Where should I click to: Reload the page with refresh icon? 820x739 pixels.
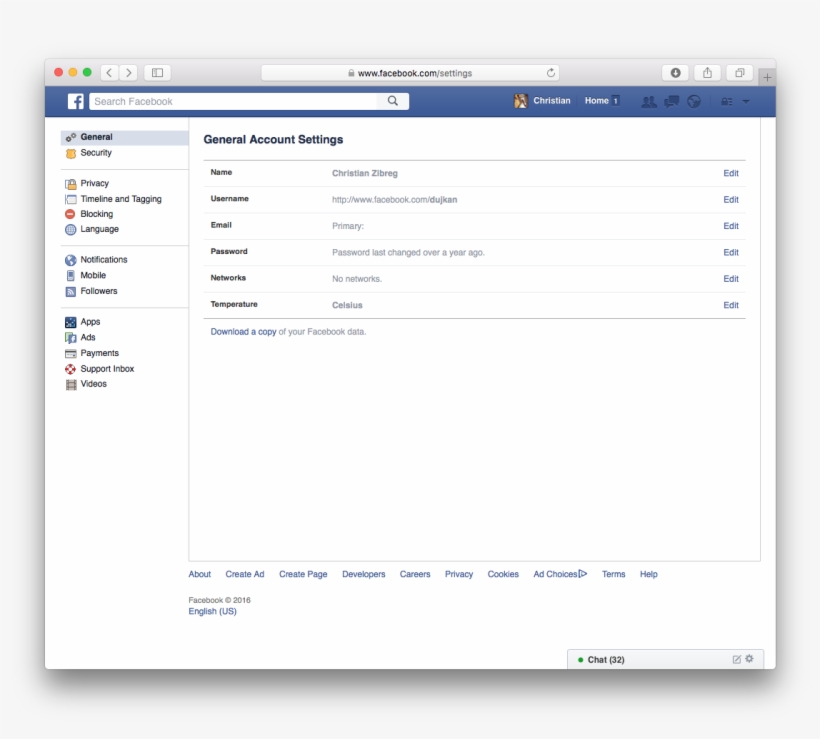pyautogui.click(x=551, y=73)
